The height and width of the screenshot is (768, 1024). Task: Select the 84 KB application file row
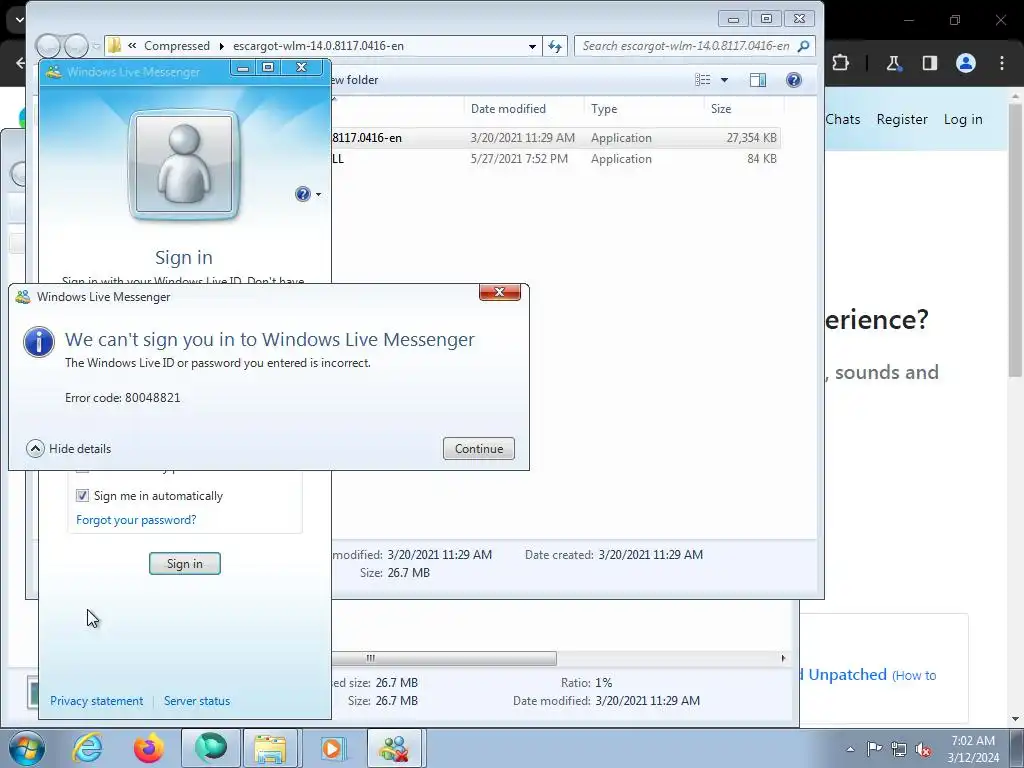coord(555,159)
